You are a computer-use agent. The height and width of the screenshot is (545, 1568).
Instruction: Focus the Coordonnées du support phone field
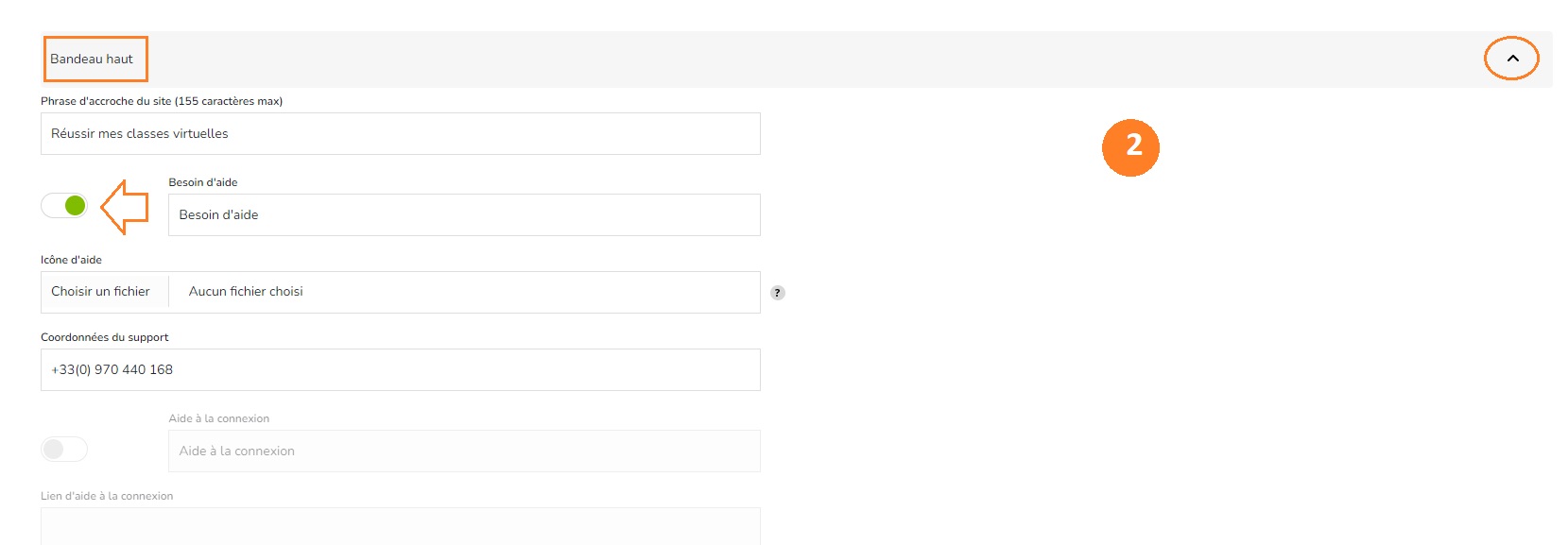tap(401, 370)
